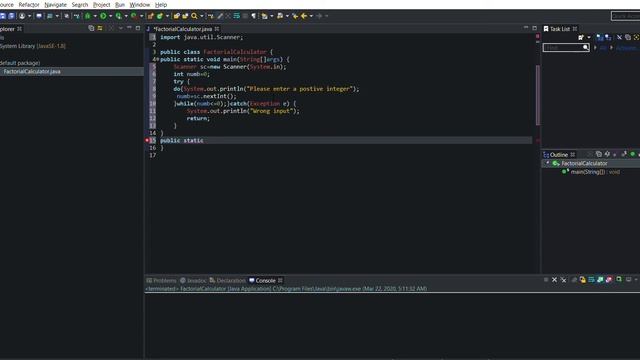Toggle Hide Completed Tasks in Task List
This screenshot has width=640, height=360.
(619, 37)
